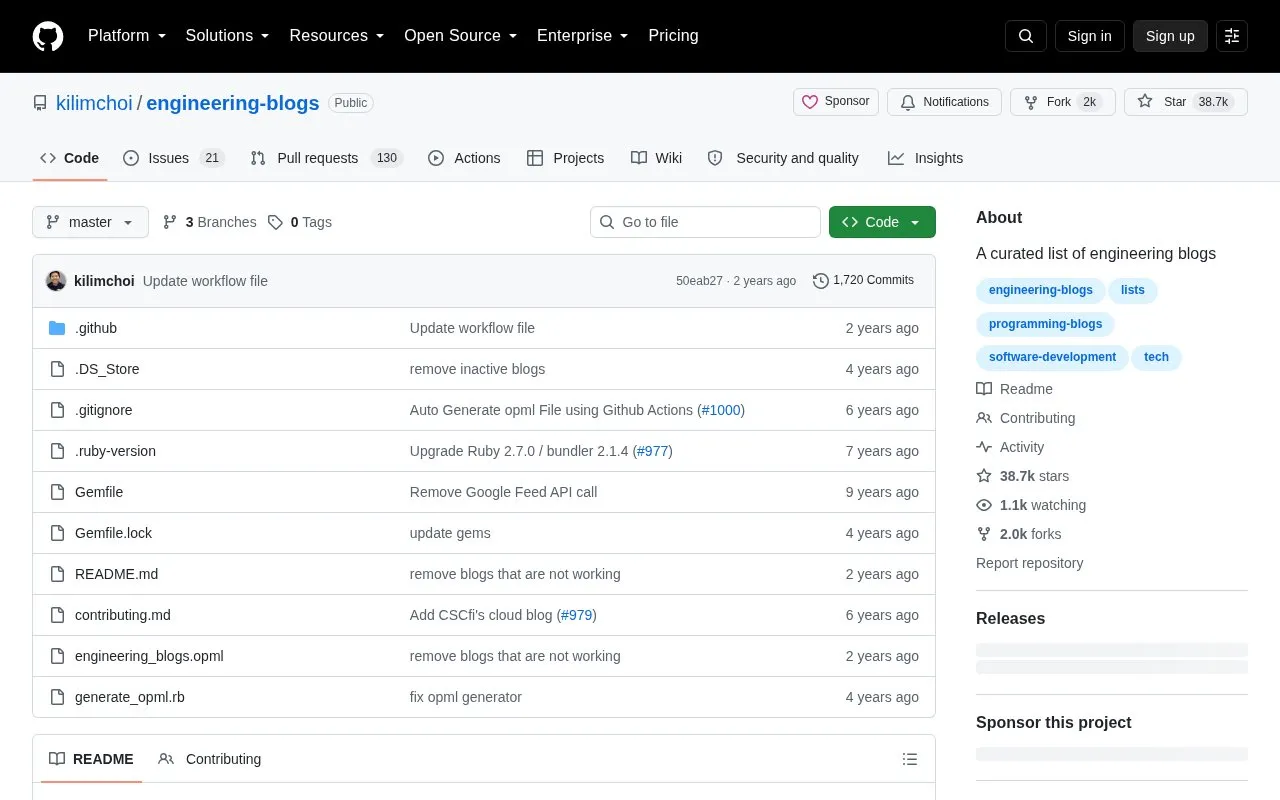Click the bell Notifications button
This screenshot has width=1280, height=800.
944,102
